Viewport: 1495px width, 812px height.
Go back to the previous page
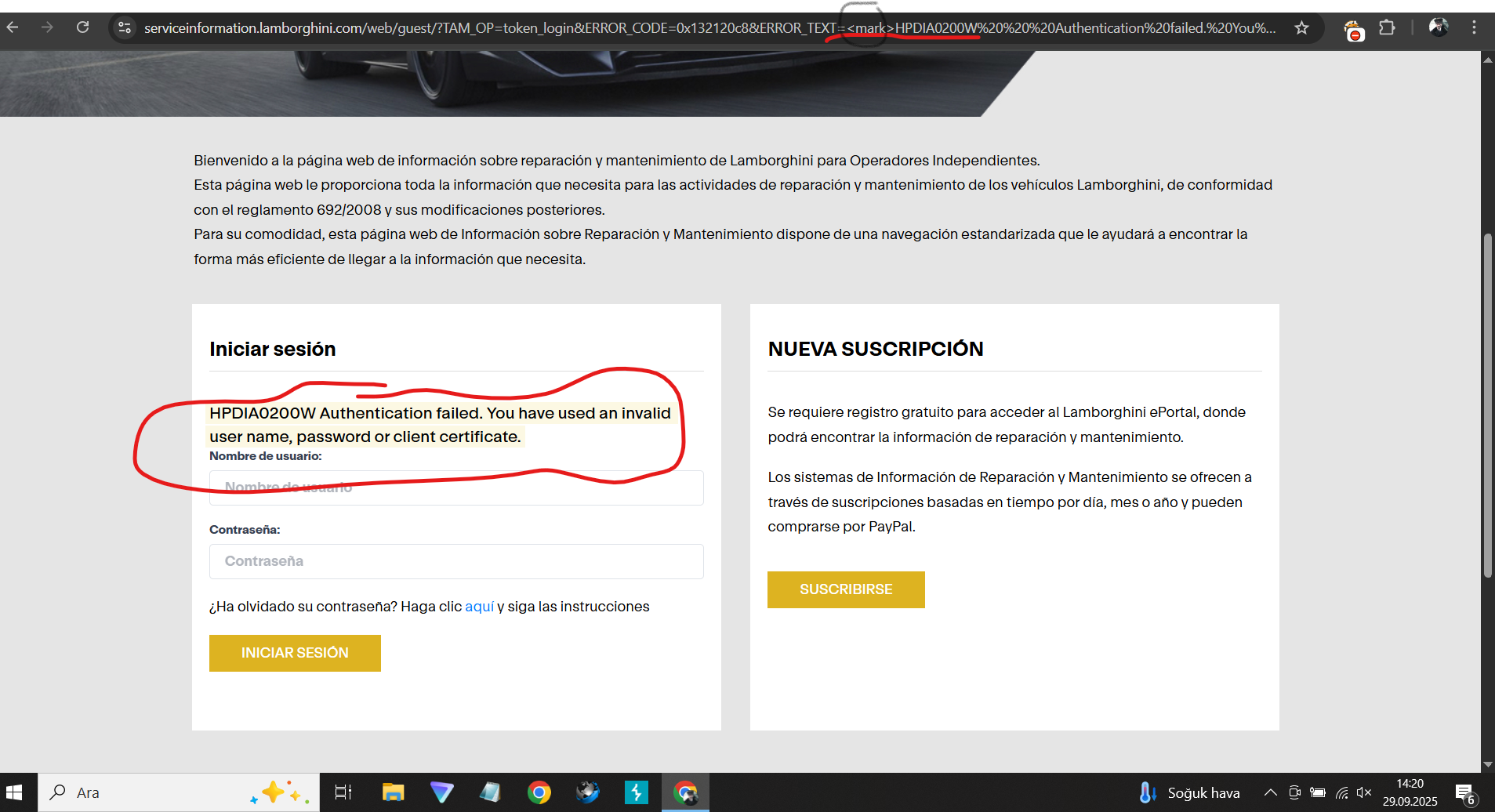click(13, 27)
